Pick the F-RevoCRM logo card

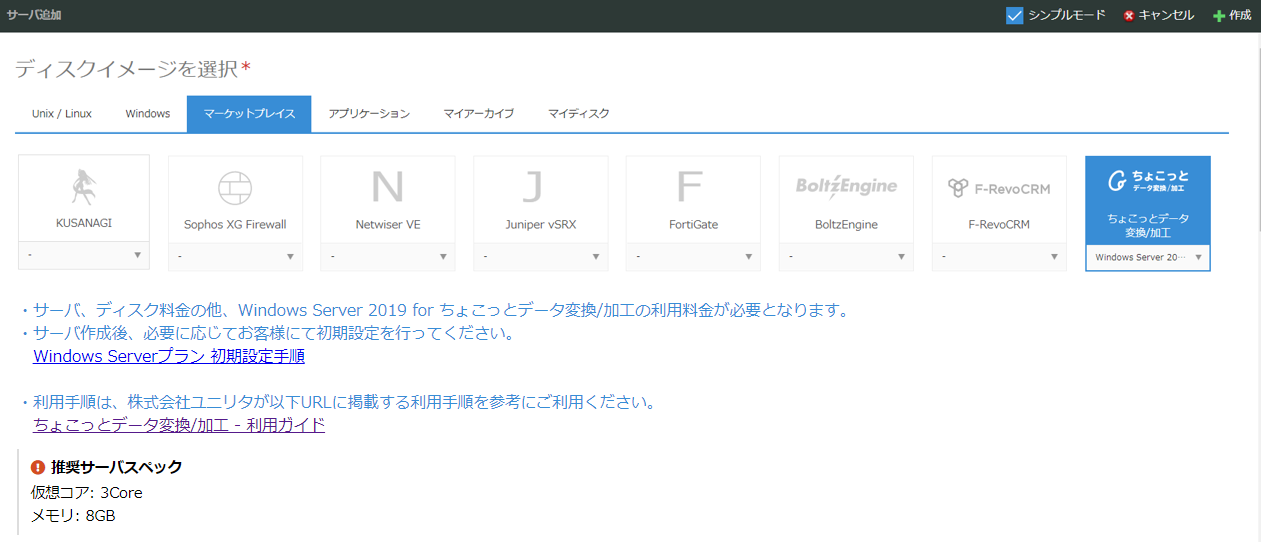[999, 199]
